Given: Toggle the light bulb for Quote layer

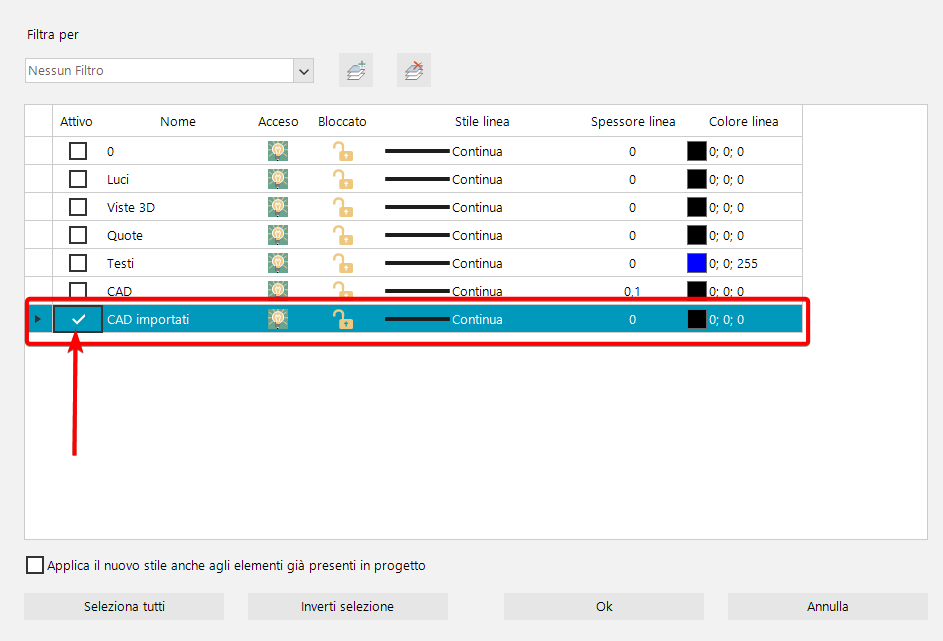Looking at the screenshot, I should coord(278,235).
